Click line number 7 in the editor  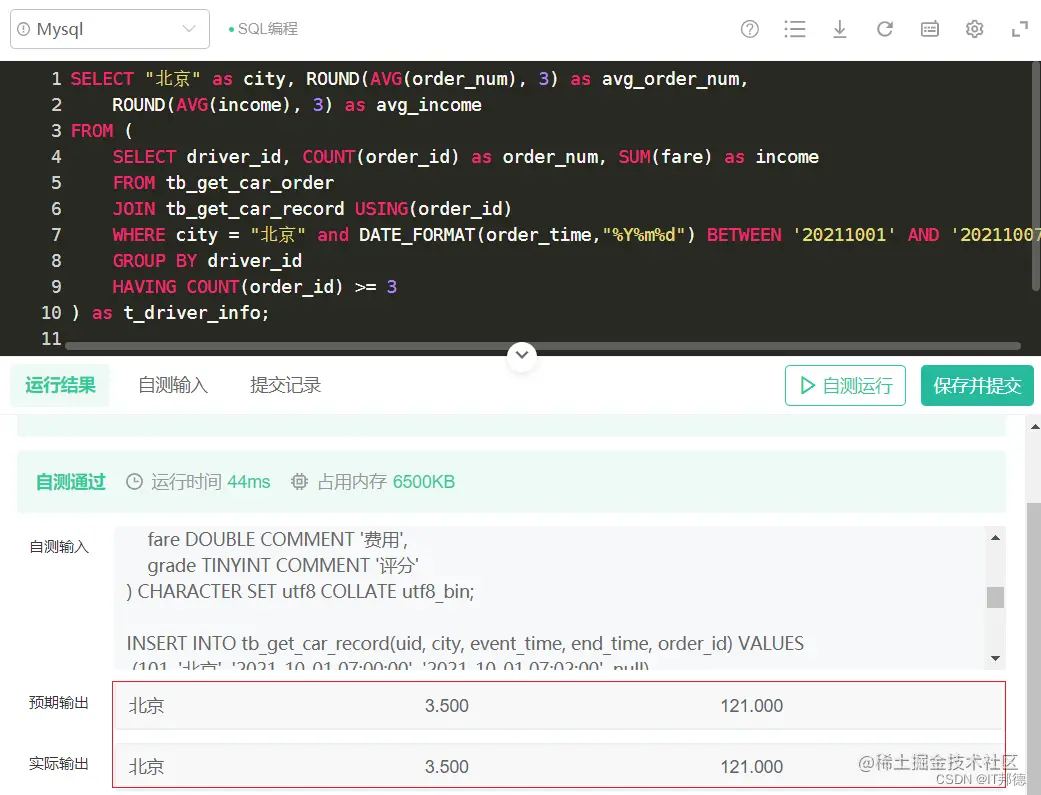click(56, 235)
